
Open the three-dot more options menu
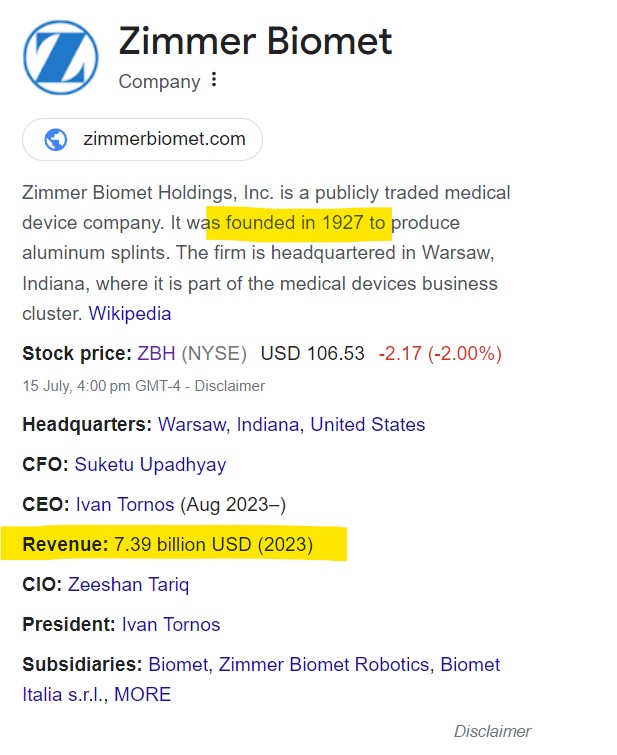(214, 79)
